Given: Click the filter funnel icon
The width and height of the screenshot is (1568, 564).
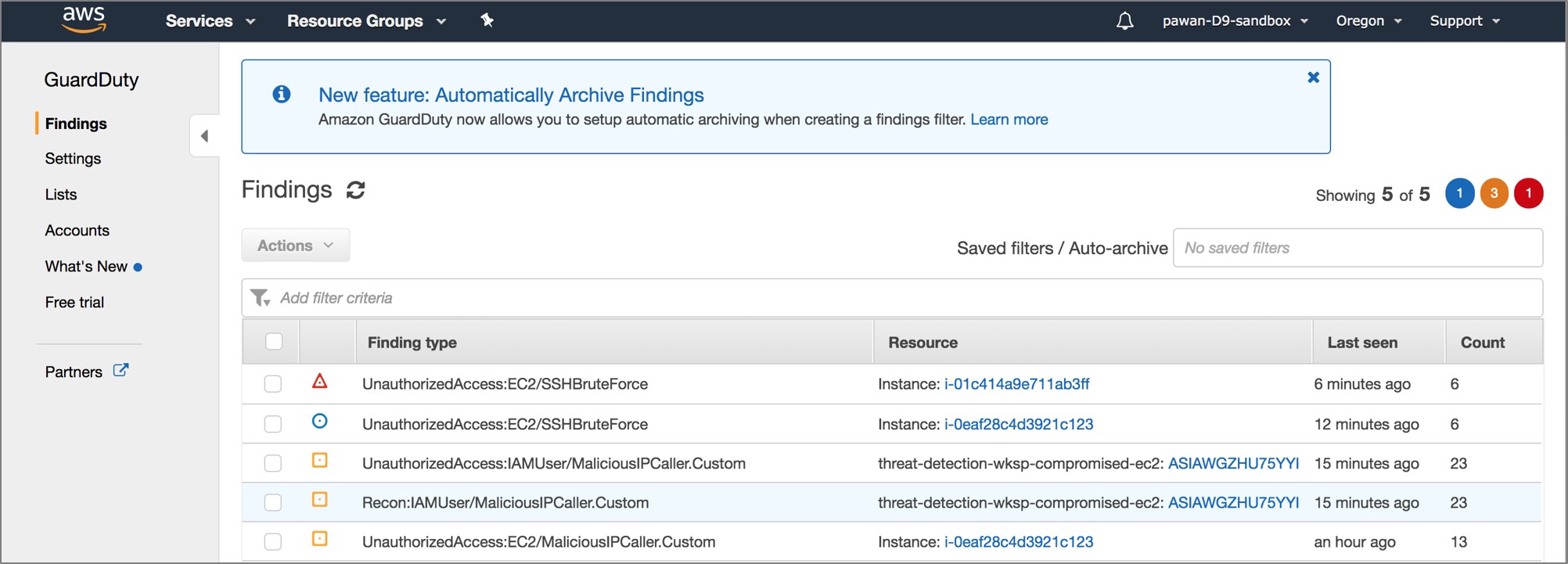Looking at the screenshot, I should [x=260, y=298].
